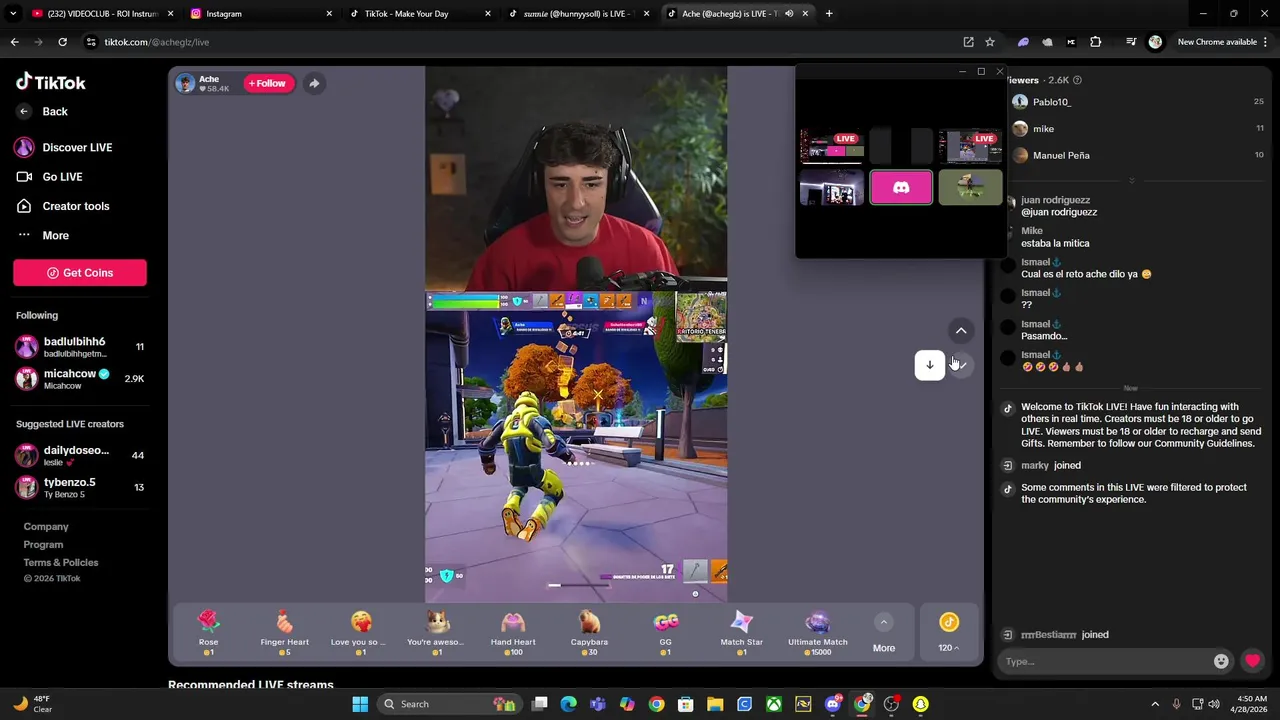The height and width of the screenshot is (720, 1280).
Task: Switch to the Instagram tab
Action: [x=260, y=14]
